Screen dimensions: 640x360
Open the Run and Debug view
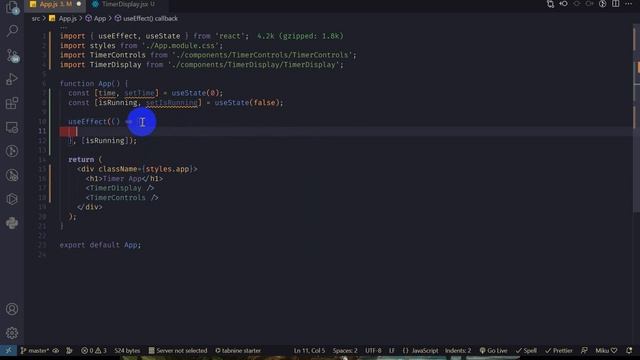click(x=12, y=79)
